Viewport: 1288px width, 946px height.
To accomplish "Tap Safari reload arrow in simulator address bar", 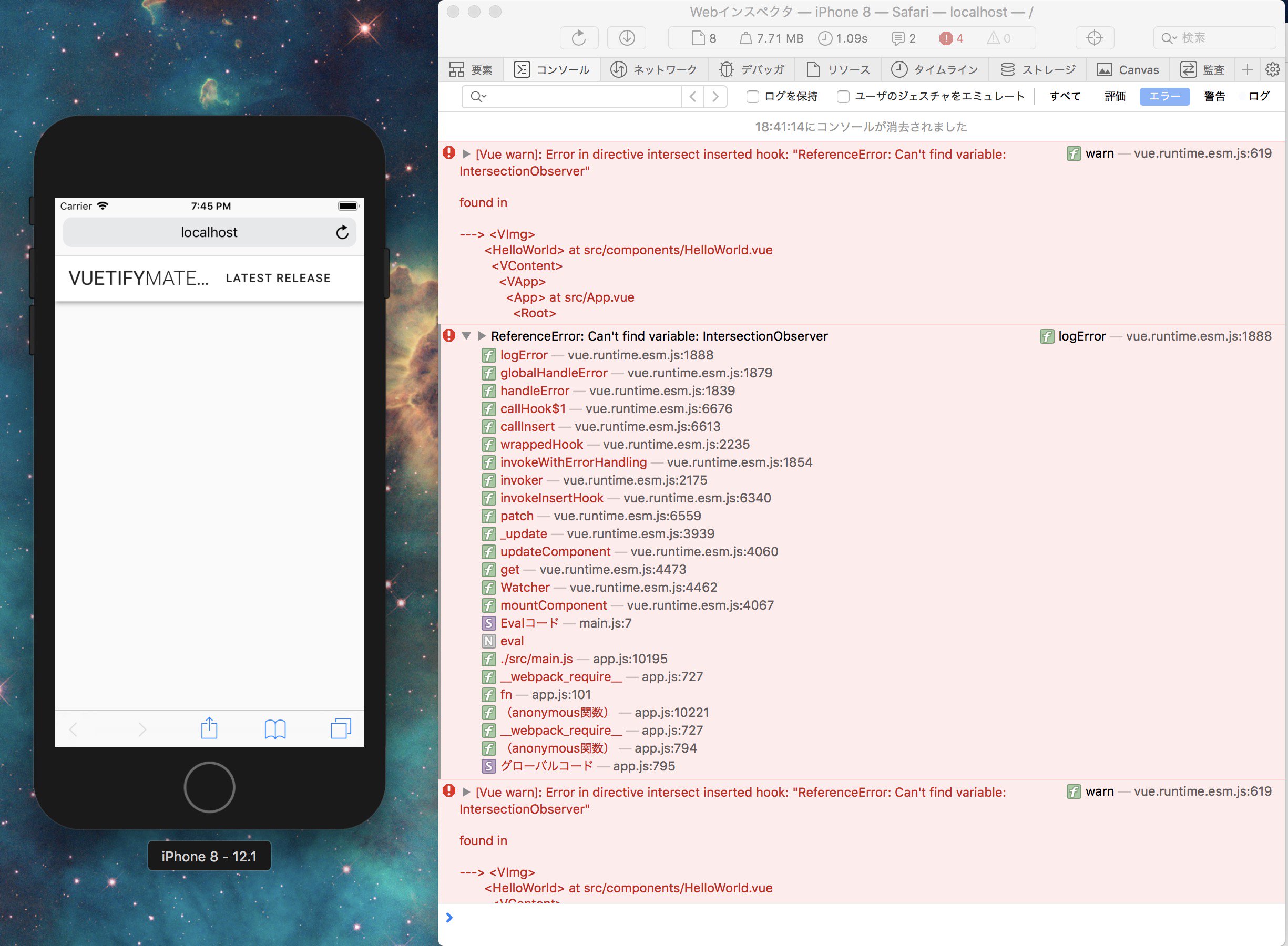I will click(342, 232).
